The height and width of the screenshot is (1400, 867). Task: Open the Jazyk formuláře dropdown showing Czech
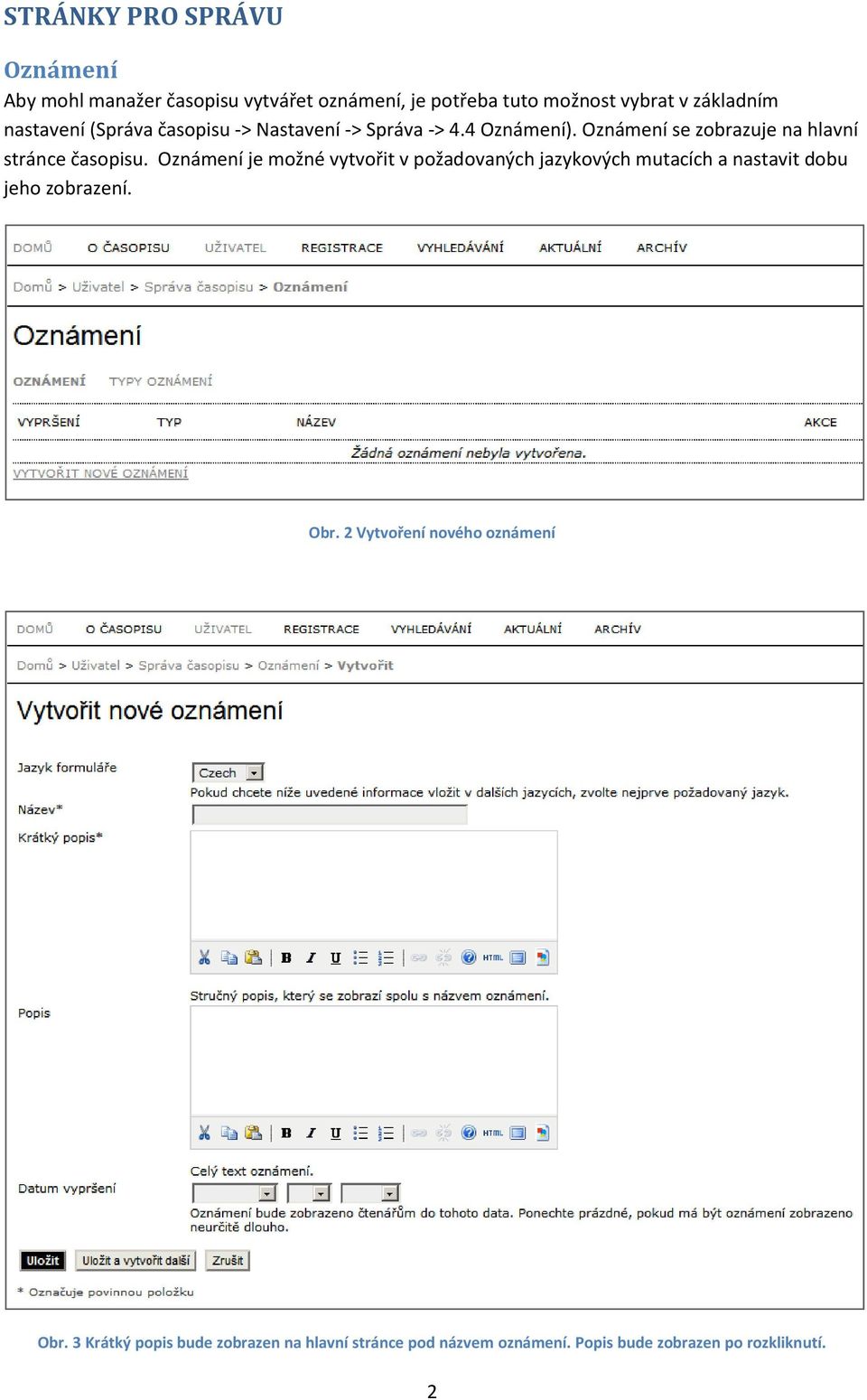[228, 772]
